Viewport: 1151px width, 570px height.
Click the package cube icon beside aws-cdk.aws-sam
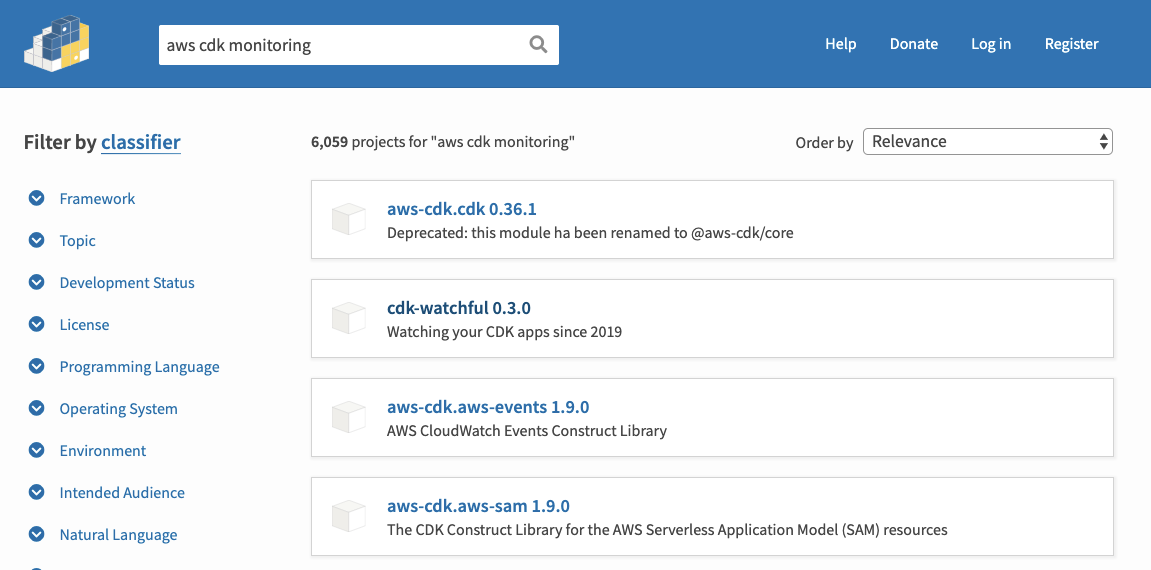[x=349, y=516]
